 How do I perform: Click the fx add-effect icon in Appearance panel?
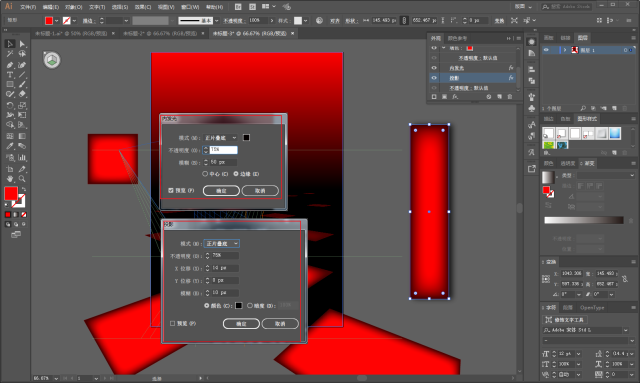455,97
